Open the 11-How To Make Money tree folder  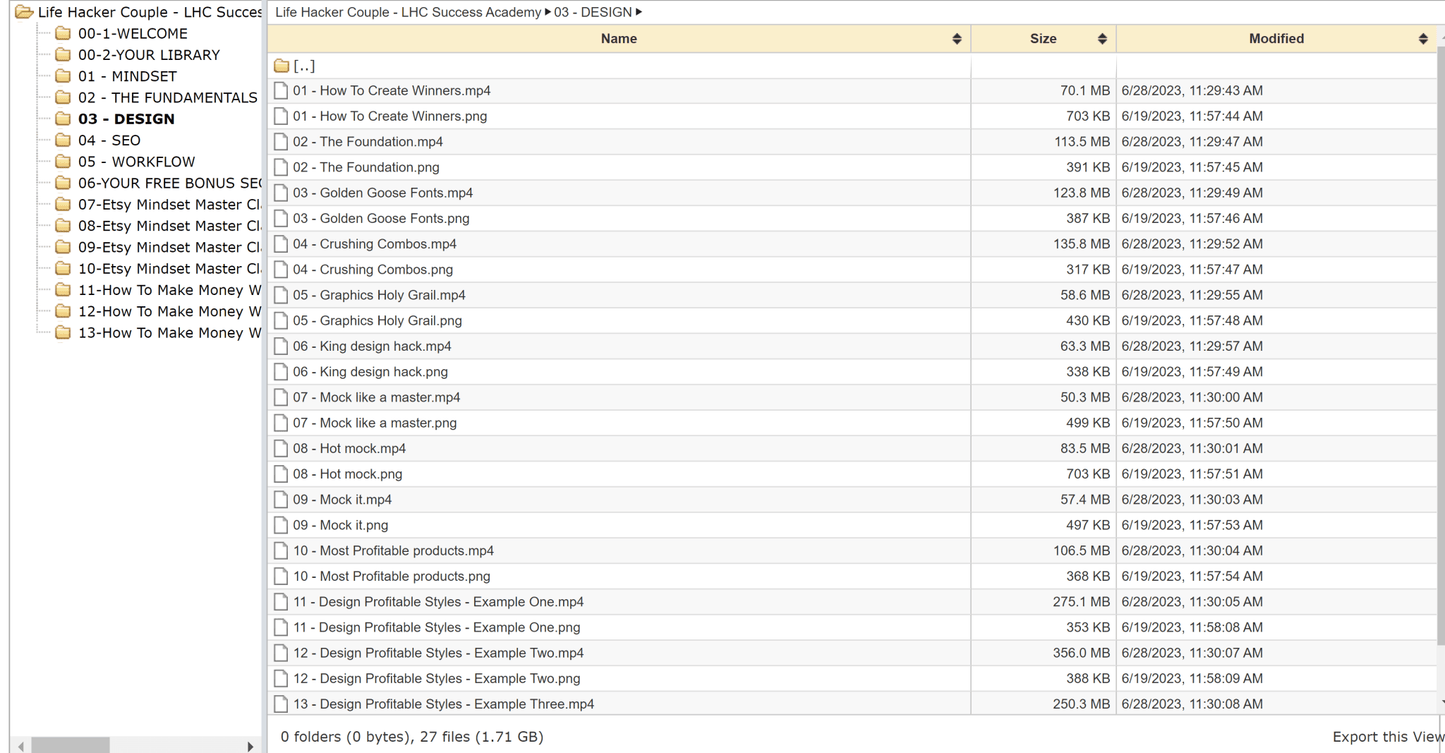pos(169,290)
